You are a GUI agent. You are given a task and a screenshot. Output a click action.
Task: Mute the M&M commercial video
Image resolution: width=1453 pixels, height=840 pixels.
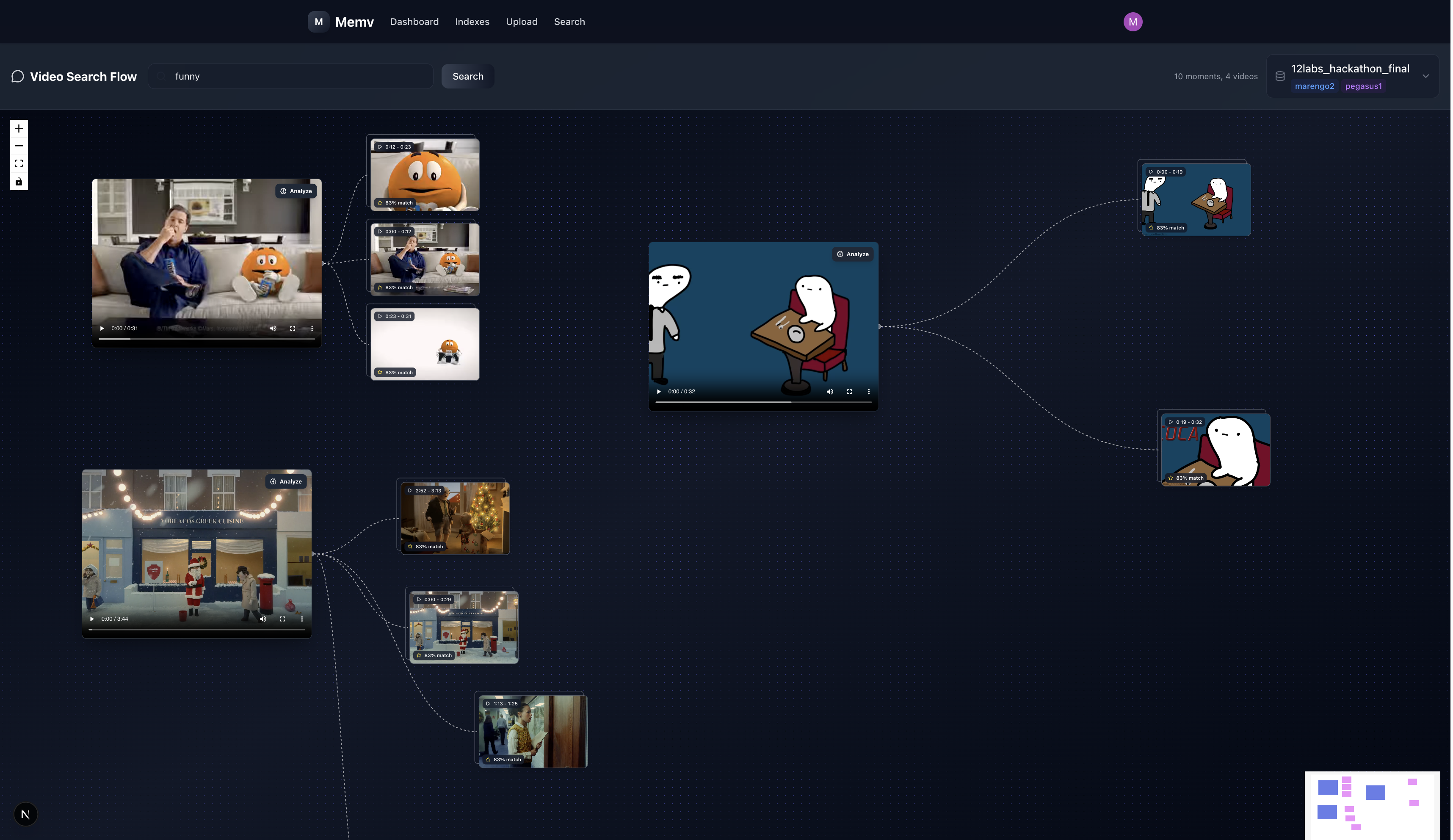pos(273,329)
